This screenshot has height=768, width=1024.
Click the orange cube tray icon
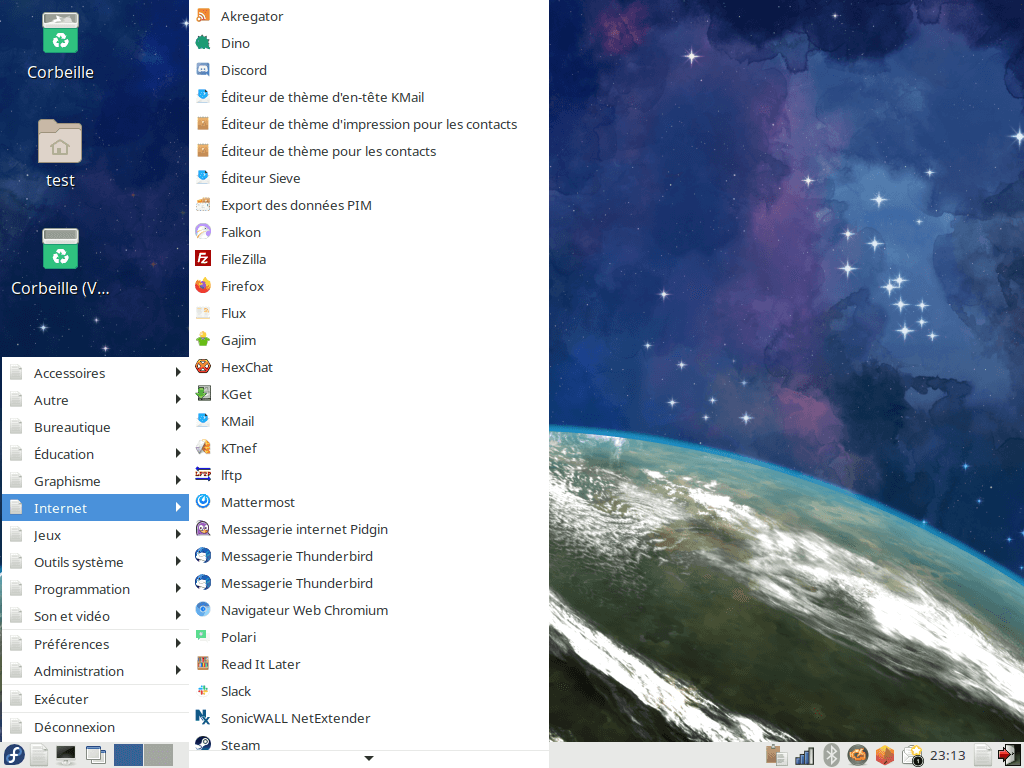[x=885, y=755]
